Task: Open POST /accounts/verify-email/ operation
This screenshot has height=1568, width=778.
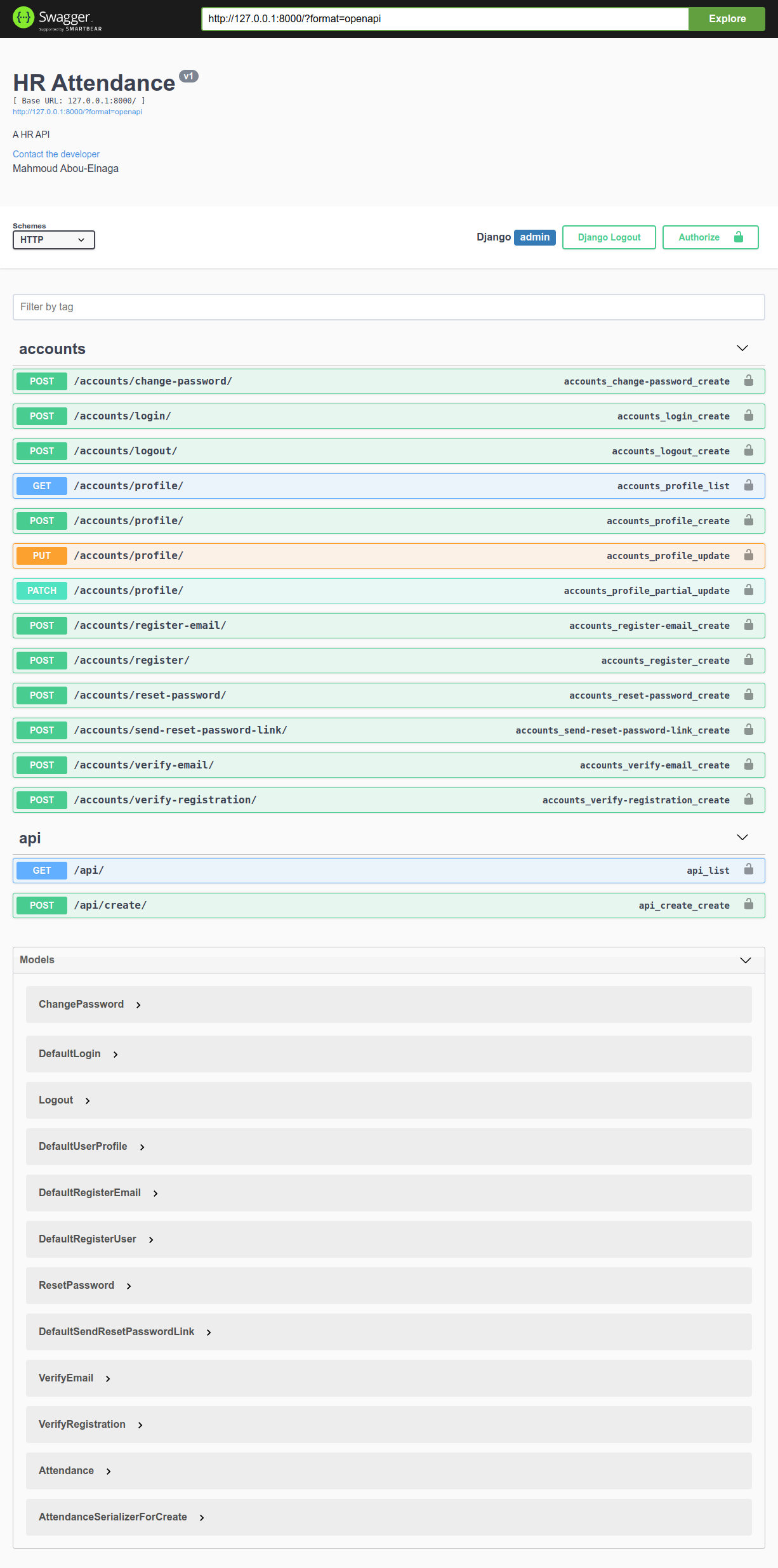Action: pyautogui.click(x=388, y=765)
